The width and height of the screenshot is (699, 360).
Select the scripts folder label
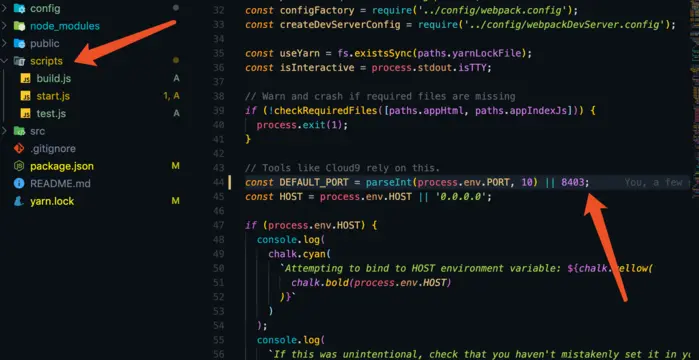[46, 61]
